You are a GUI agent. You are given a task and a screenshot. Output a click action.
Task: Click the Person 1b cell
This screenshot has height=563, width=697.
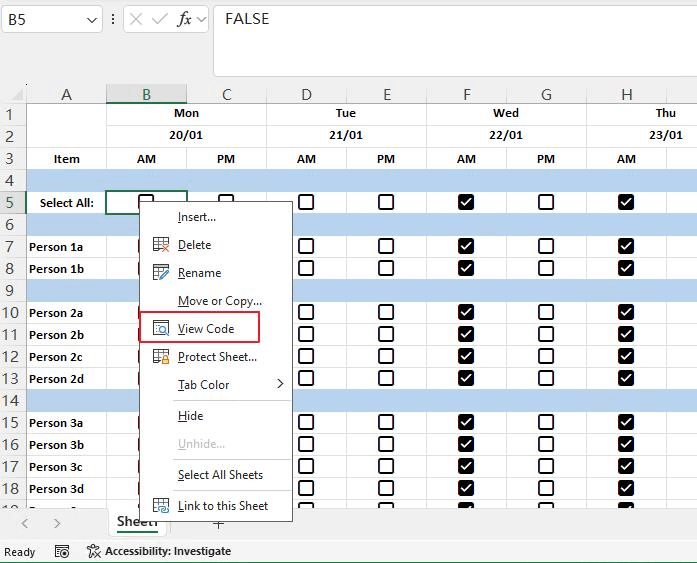66,269
